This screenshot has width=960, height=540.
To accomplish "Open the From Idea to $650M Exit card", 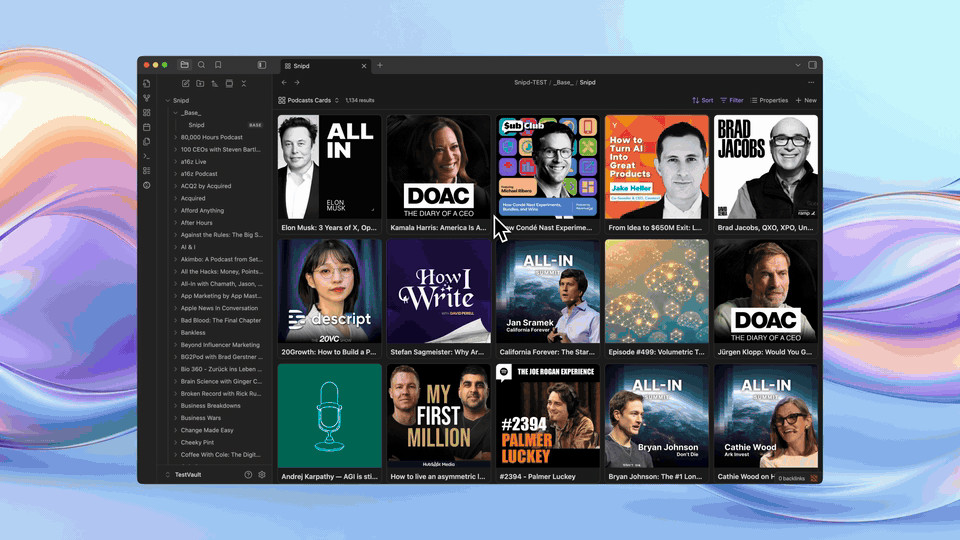I will coord(656,174).
